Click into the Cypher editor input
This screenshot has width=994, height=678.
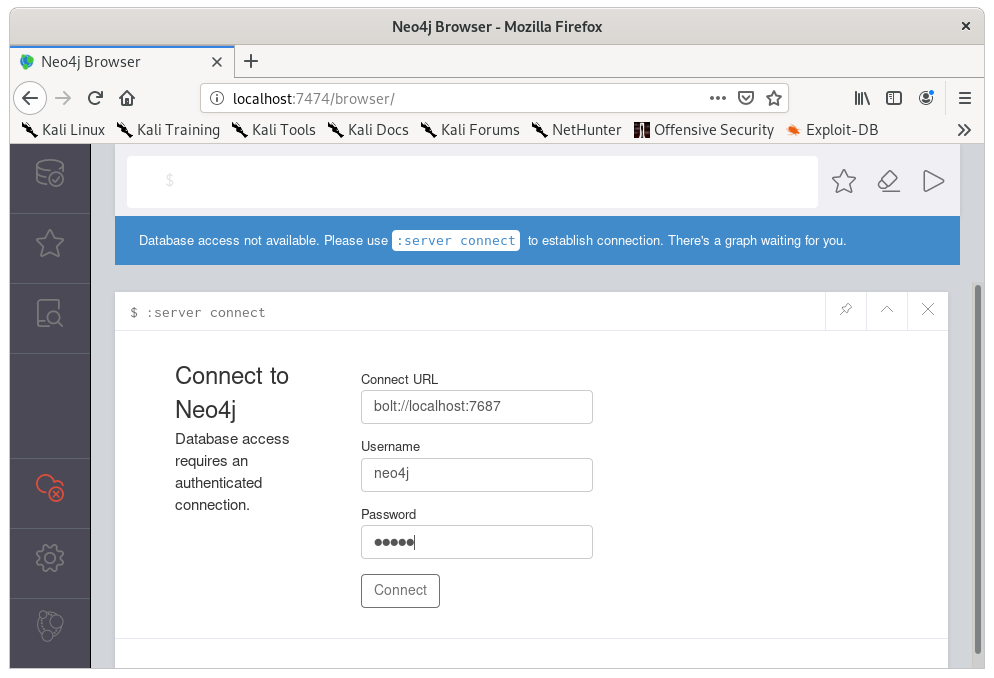pos(472,182)
